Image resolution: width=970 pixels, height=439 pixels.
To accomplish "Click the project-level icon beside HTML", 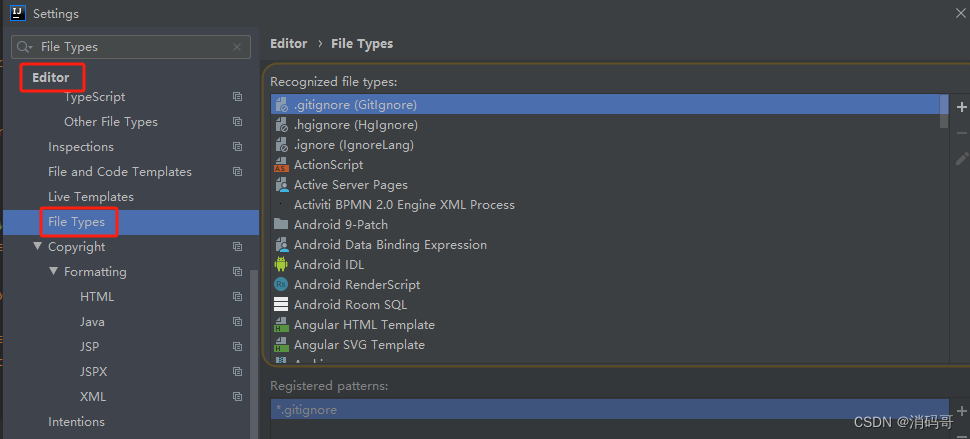I will click(x=238, y=297).
